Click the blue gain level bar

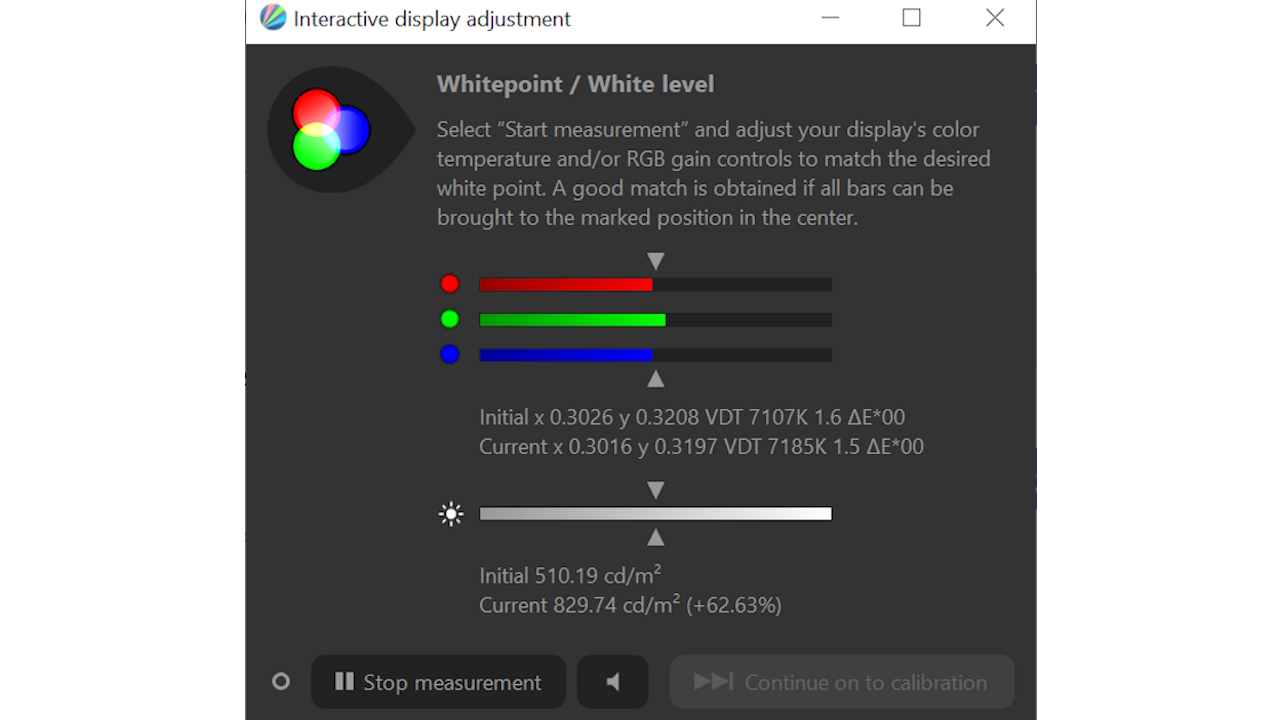coord(655,355)
